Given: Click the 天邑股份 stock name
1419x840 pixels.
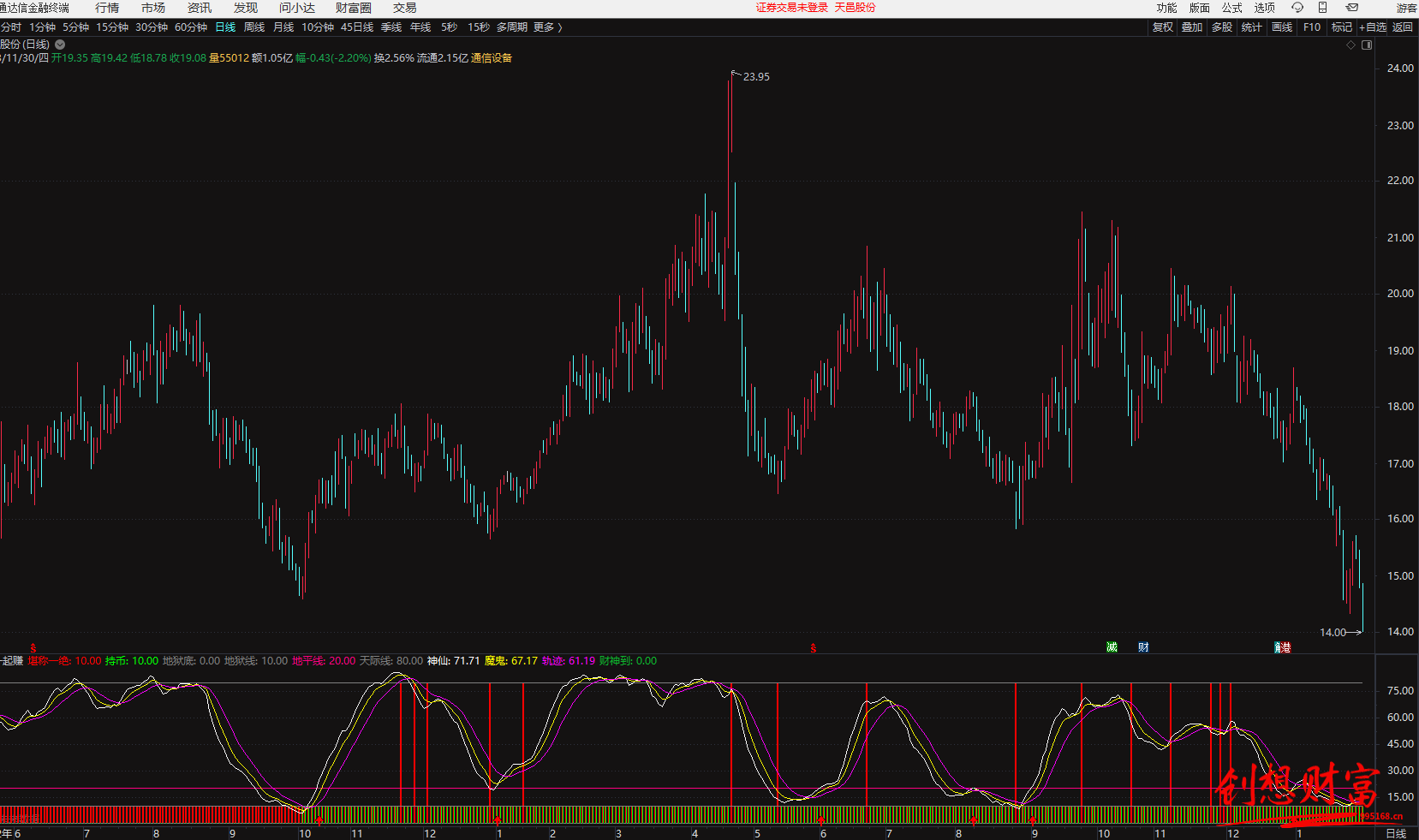Looking at the screenshot, I should tap(856, 8).
